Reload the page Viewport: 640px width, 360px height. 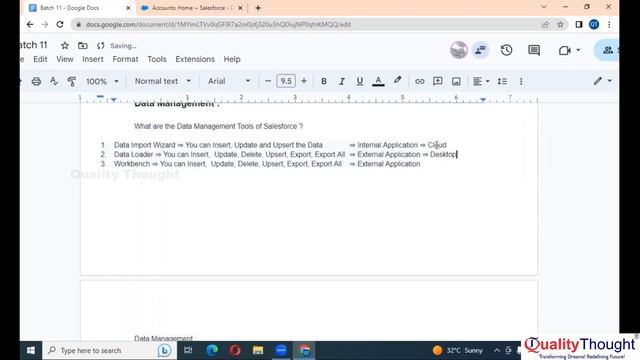pyautogui.click(x=60, y=24)
